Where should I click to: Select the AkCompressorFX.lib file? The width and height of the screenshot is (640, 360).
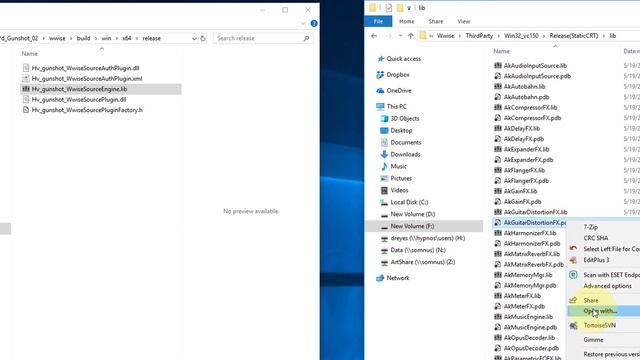point(530,108)
